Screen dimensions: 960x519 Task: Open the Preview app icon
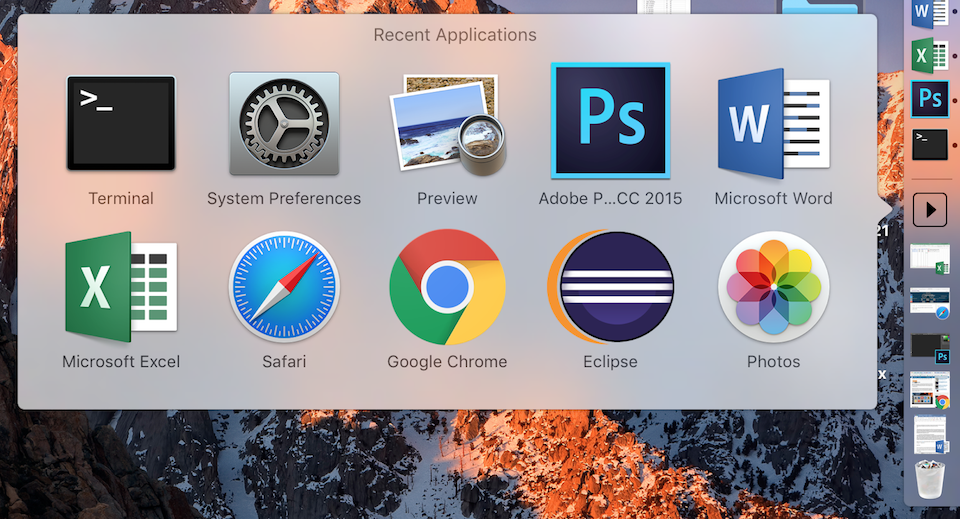click(x=448, y=124)
